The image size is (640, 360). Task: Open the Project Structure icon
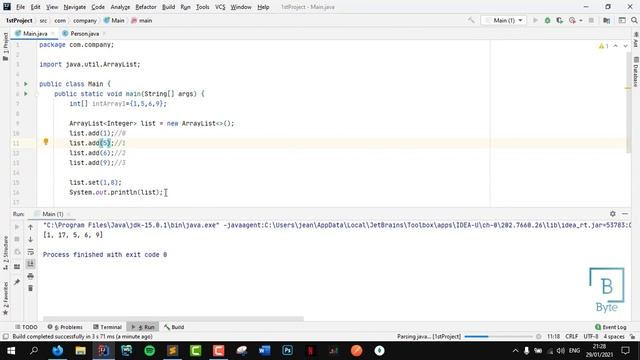click(607, 20)
